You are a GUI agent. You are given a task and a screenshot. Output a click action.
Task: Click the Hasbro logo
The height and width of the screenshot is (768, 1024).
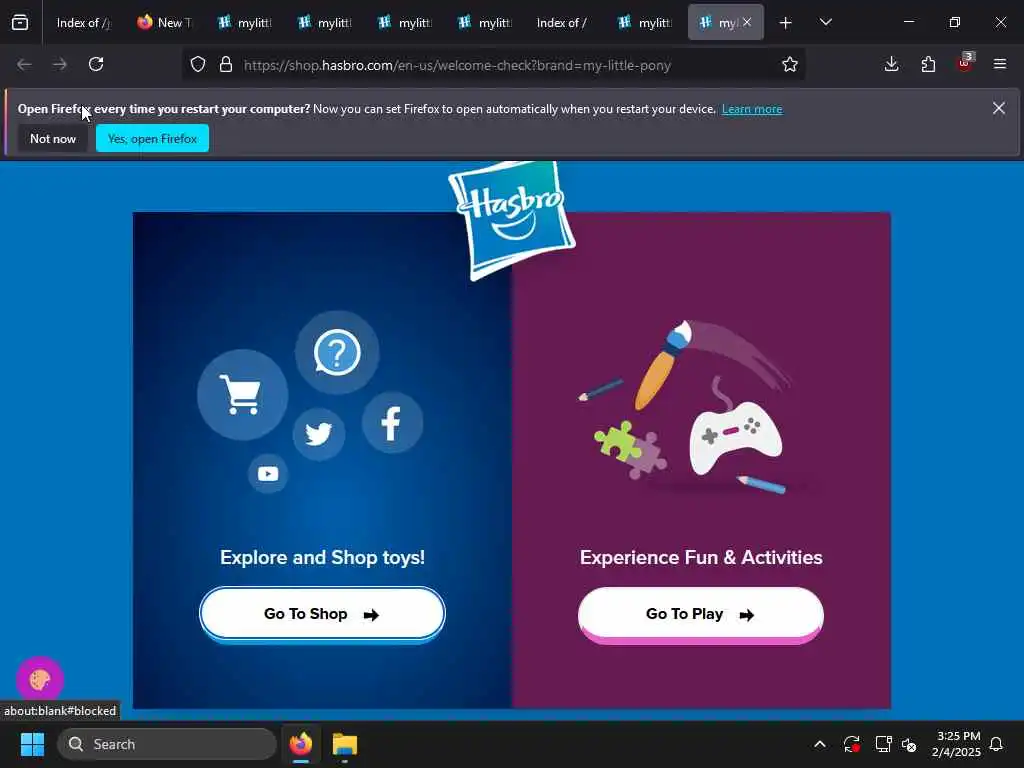click(x=513, y=220)
